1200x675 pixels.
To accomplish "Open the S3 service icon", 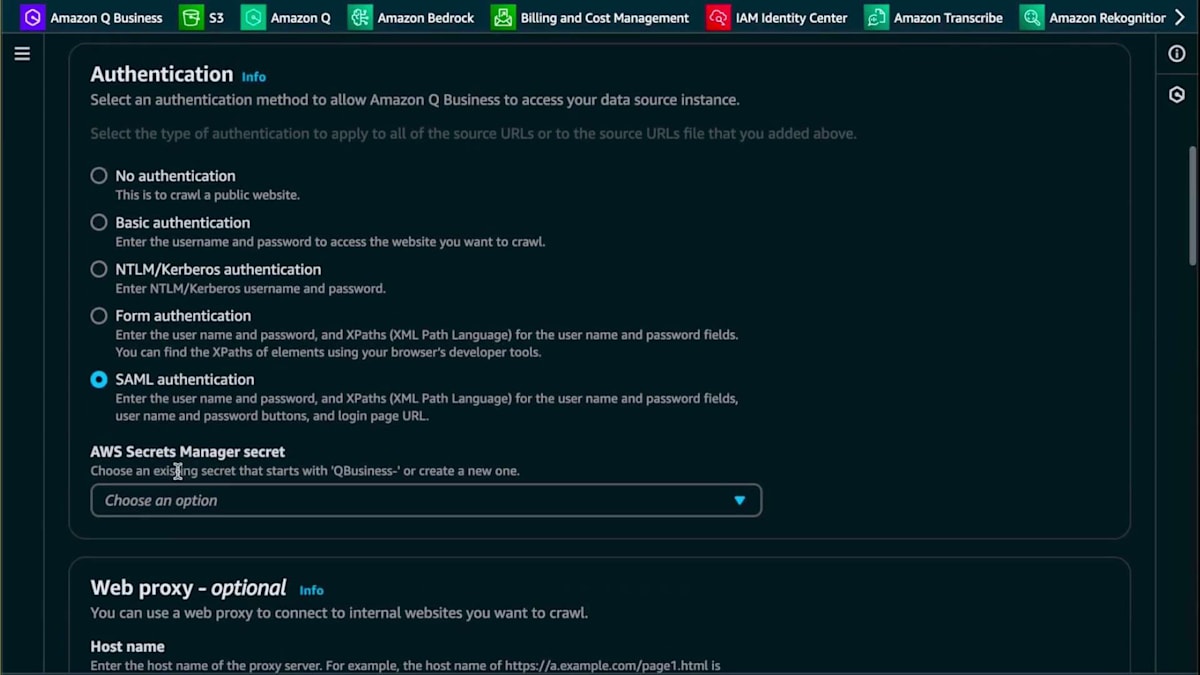I will [191, 17].
